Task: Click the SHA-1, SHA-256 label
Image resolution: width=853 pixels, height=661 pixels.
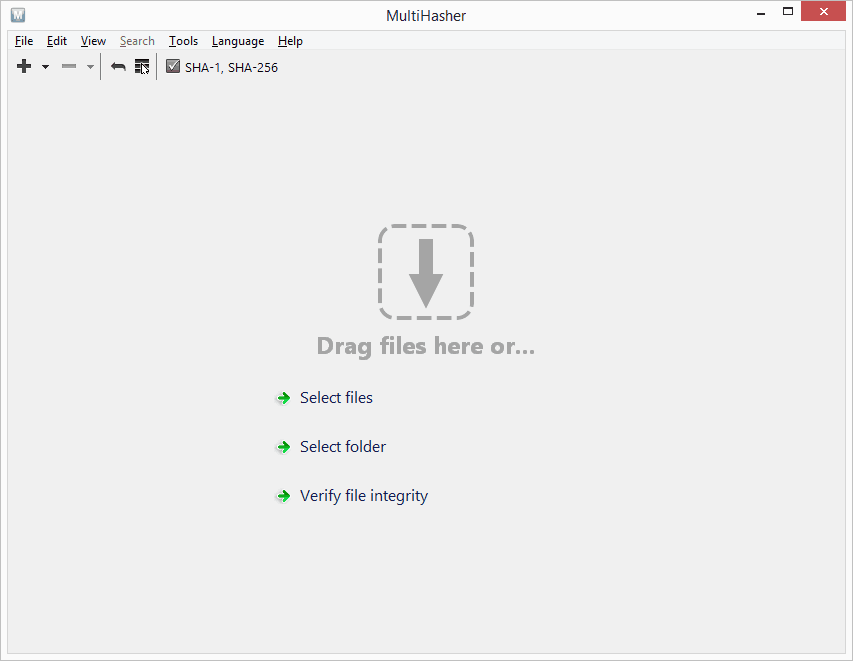Action: 231,67
